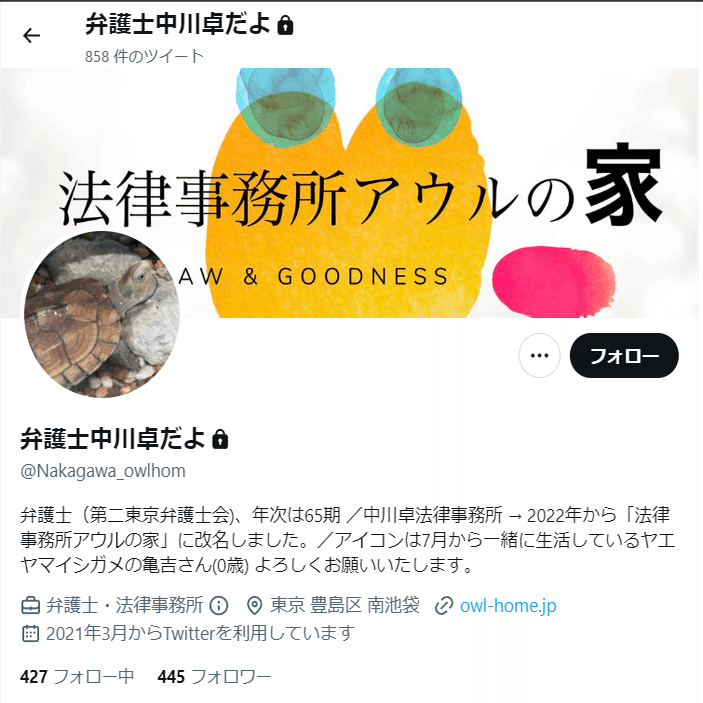Click the 東京 豊島区 南池袋 location text
703x703 pixels.
click(345, 606)
